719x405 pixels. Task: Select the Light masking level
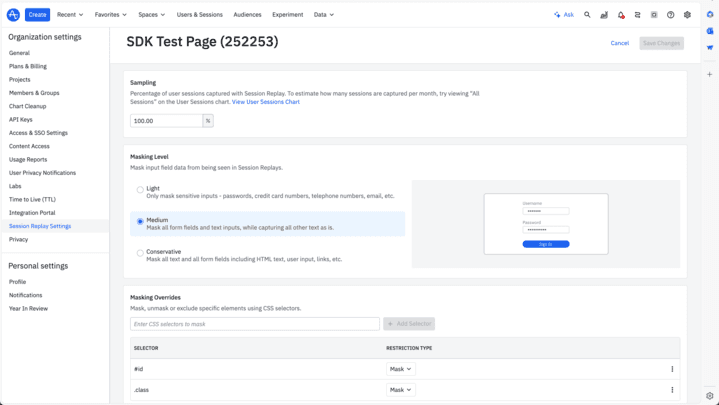click(140, 190)
